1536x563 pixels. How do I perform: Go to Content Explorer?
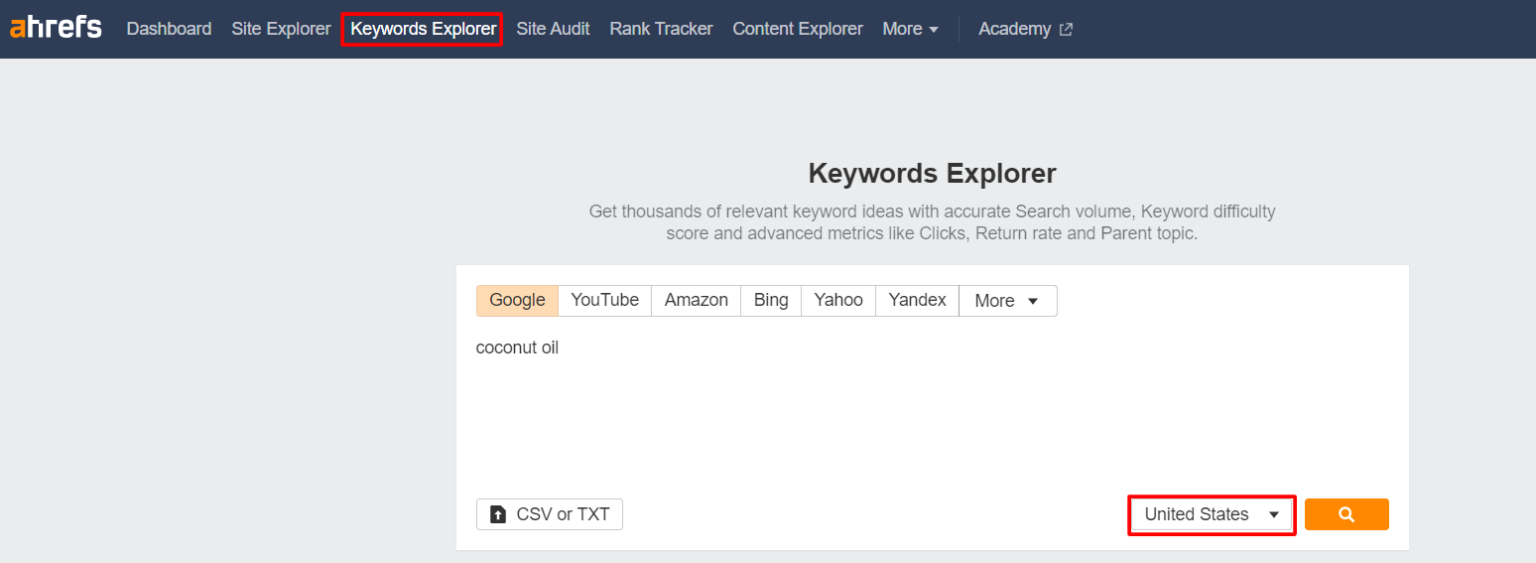[x=797, y=29]
